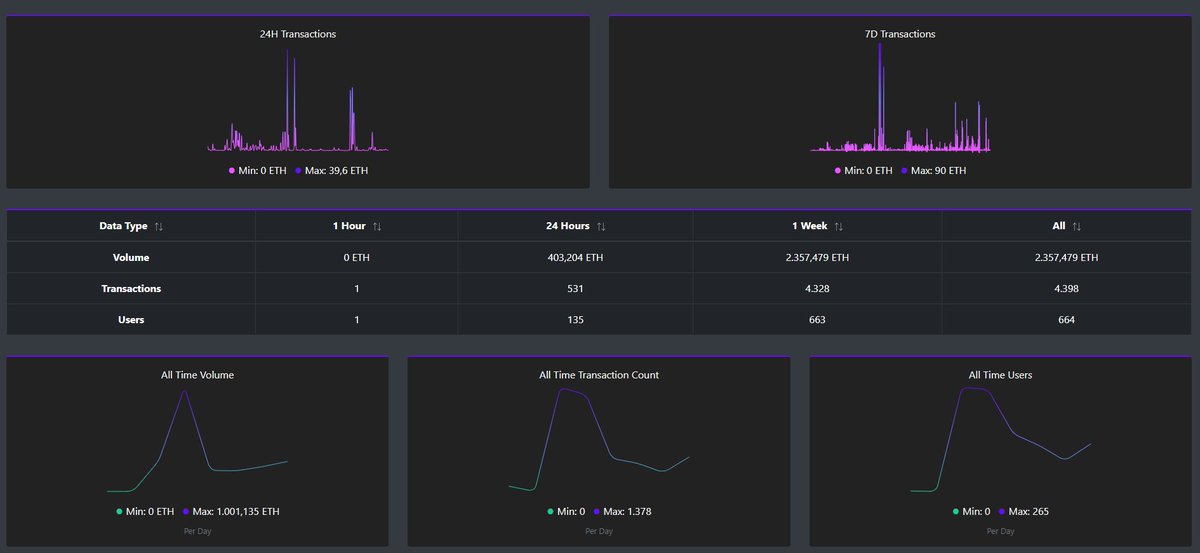This screenshot has width=1200, height=553.
Task: Click the All column header text
Action: 1058,226
